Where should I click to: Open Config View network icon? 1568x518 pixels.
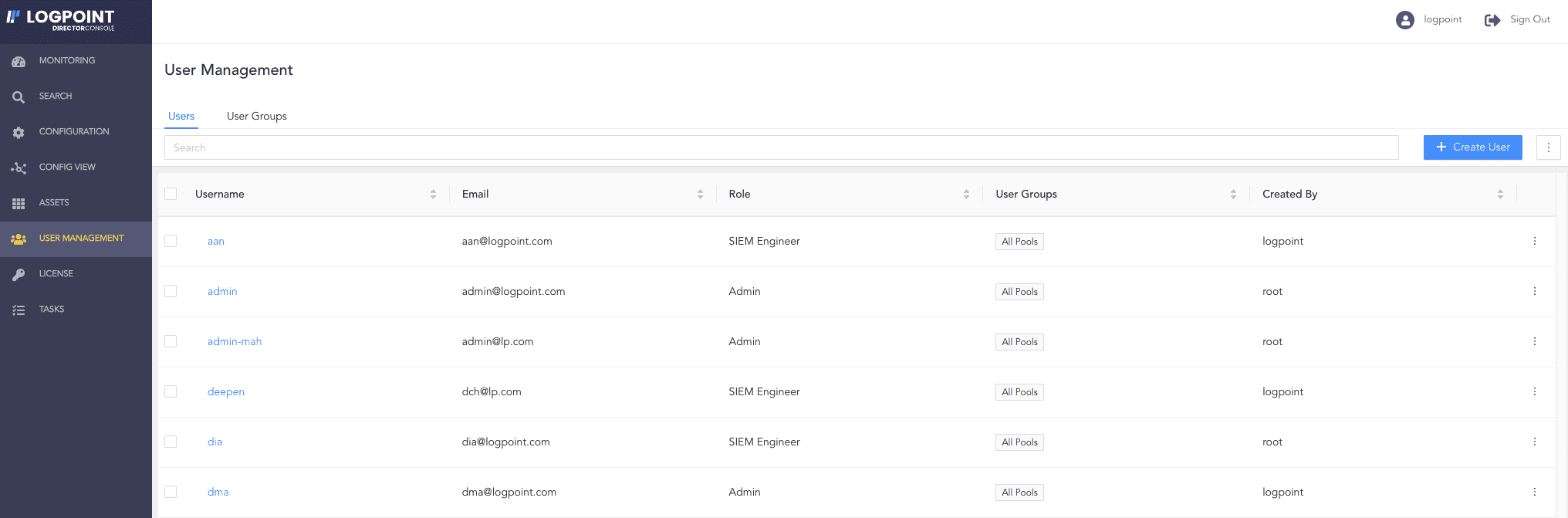click(x=19, y=168)
